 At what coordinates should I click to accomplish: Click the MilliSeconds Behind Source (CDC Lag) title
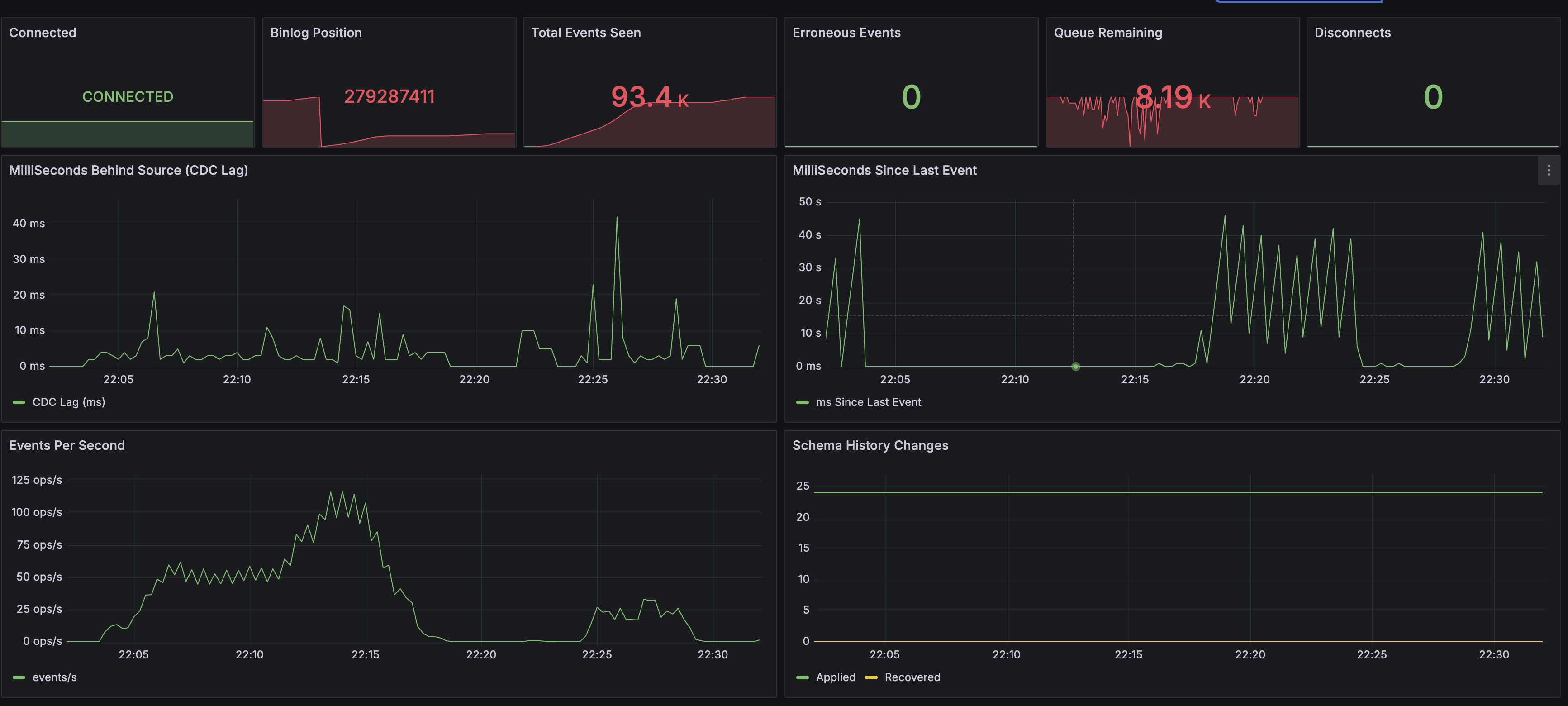pyautogui.click(x=128, y=171)
